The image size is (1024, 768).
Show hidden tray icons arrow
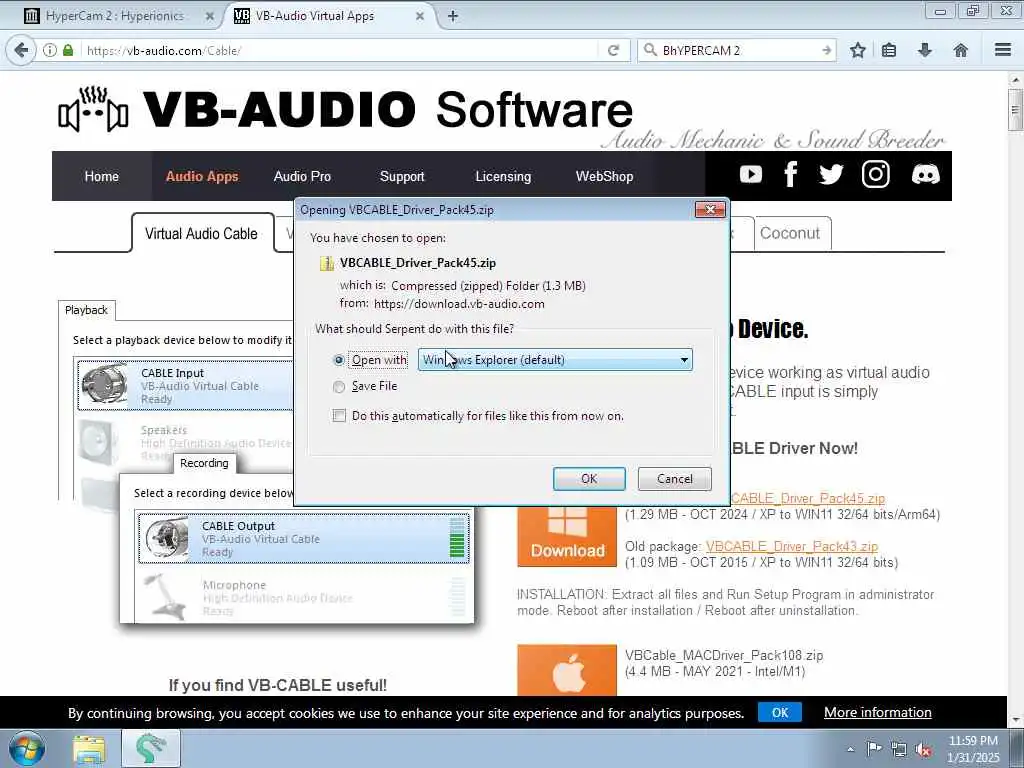[x=850, y=750]
